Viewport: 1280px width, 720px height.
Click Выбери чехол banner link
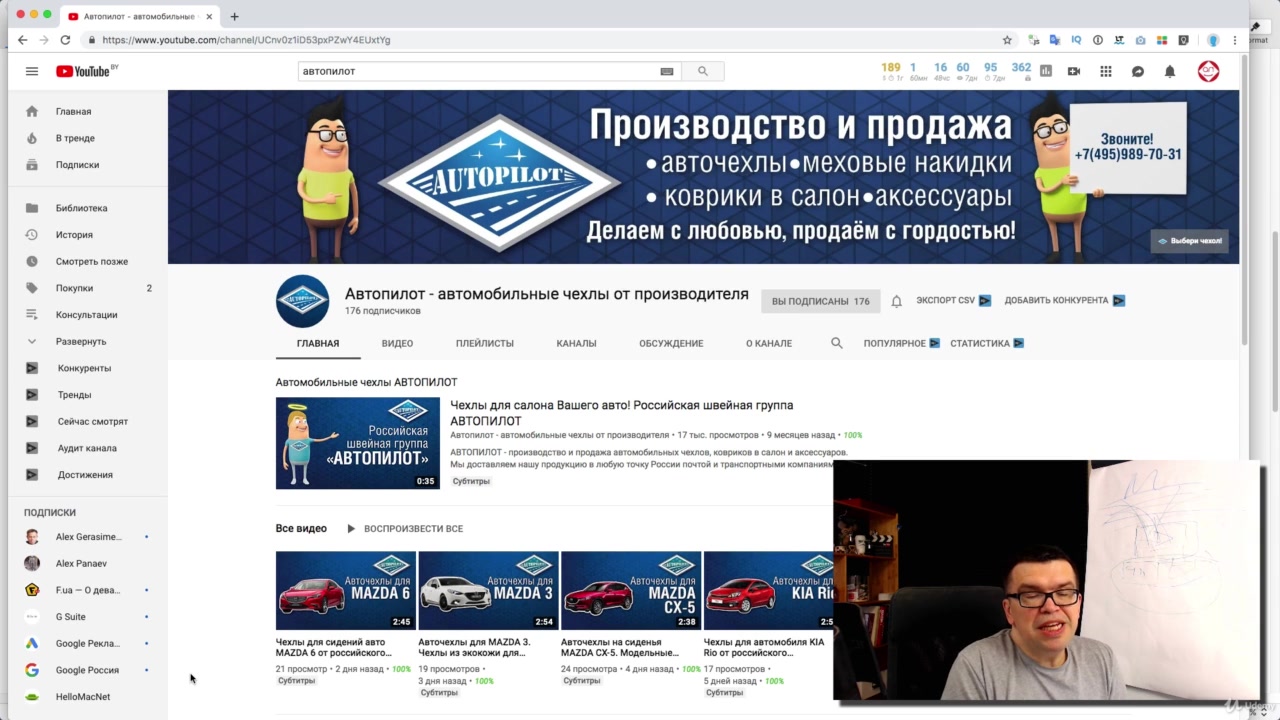point(1190,241)
